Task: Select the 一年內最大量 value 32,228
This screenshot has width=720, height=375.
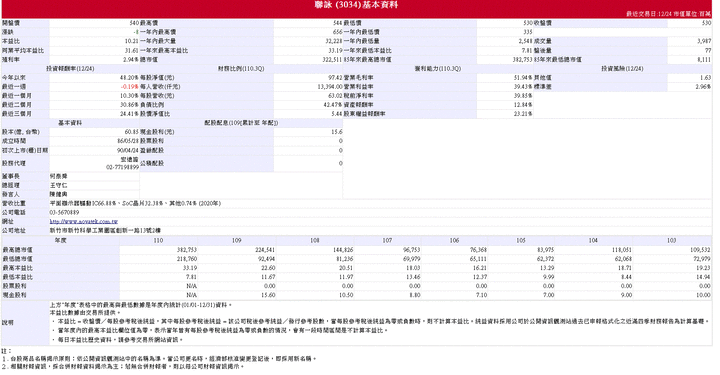Action: pyautogui.click(x=334, y=41)
